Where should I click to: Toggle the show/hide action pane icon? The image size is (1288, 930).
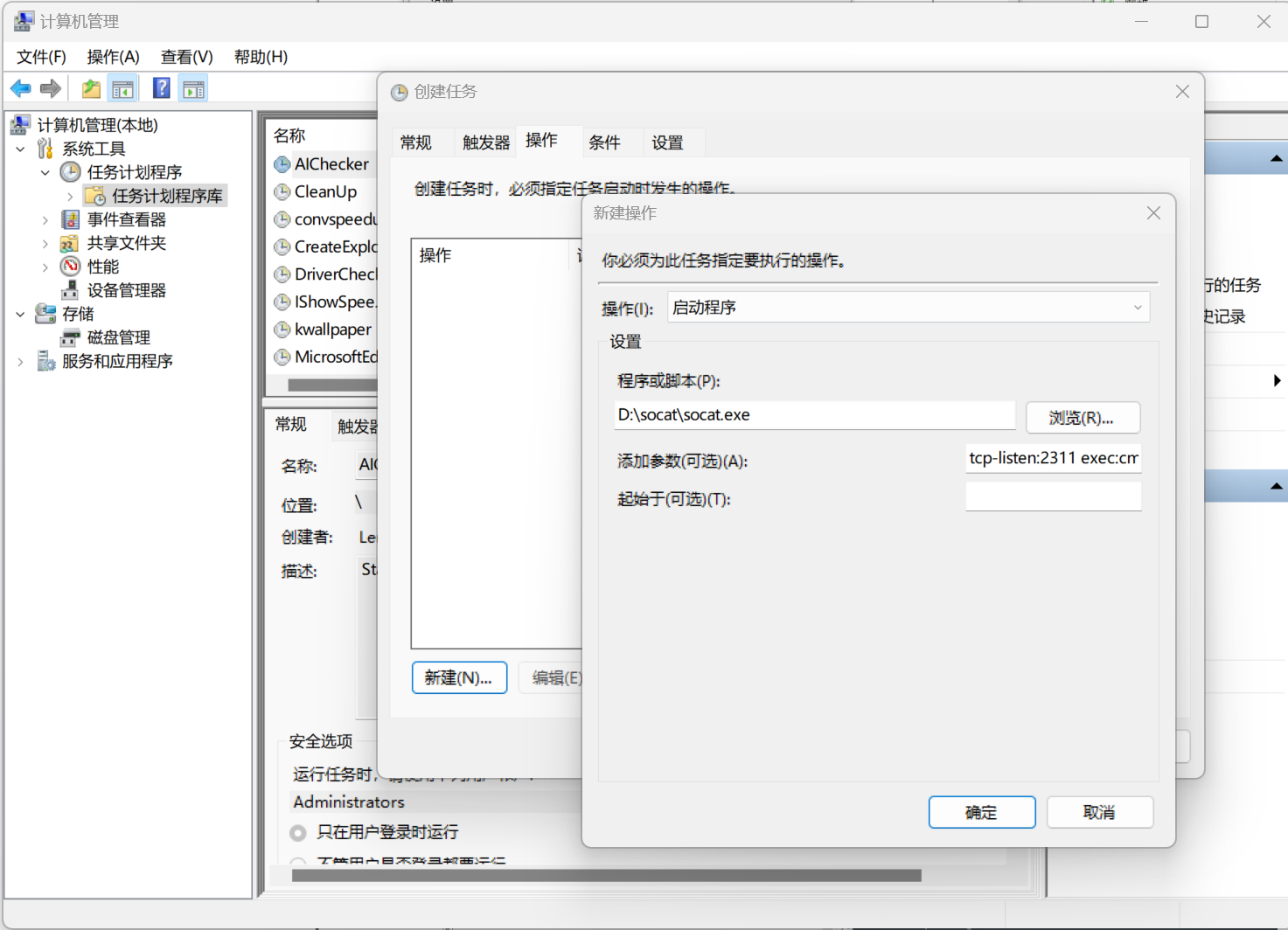pyautogui.click(x=192, y=87)
